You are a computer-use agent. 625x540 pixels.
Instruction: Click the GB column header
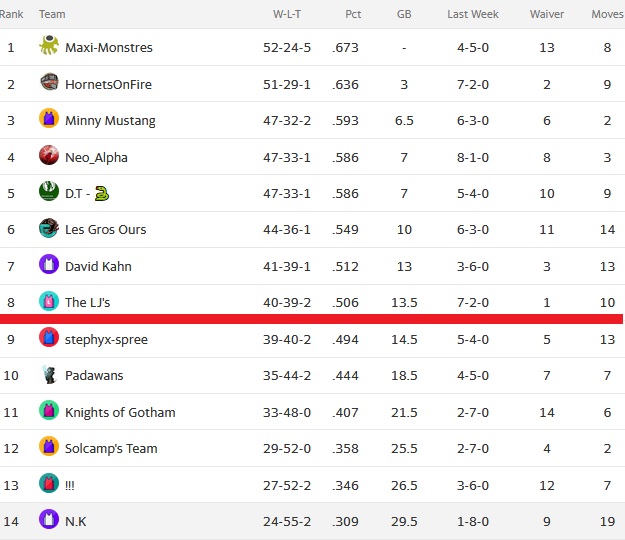[x=404, y=14]
